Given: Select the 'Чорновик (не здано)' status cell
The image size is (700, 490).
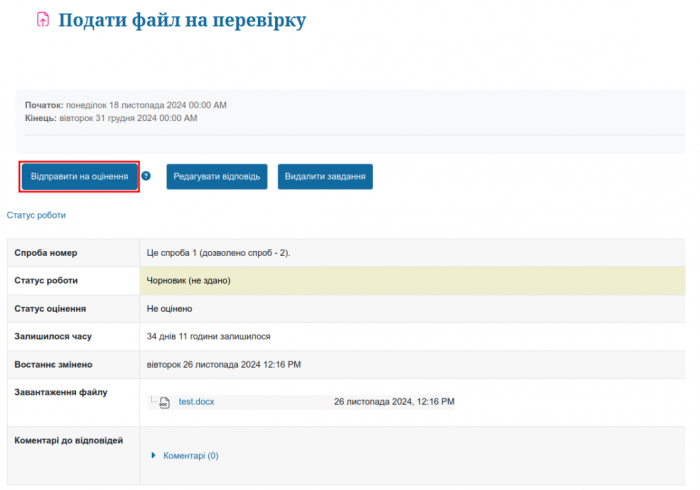Looking at the screenshot, I should tap(188, 280).
